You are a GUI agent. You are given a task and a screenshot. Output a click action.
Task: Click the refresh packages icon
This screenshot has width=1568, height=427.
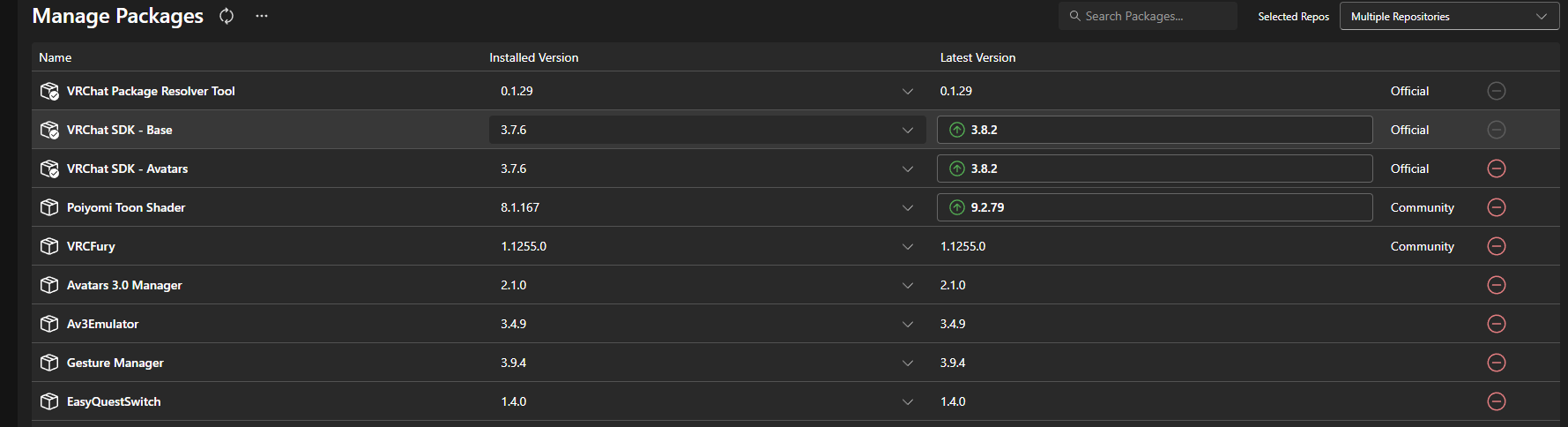(227, 16)
